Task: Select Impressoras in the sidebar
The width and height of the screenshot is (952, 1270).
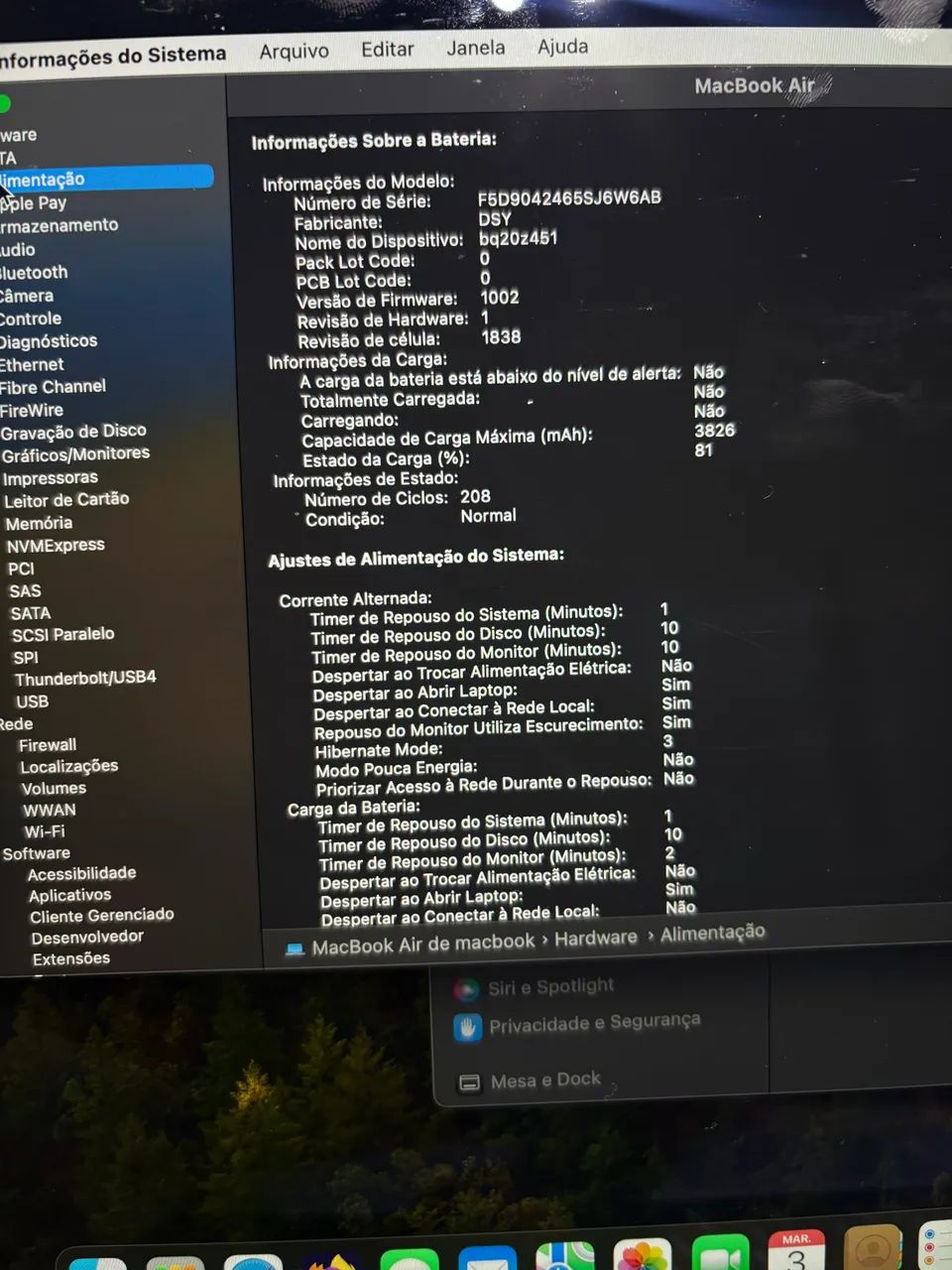Action: (x=51, y=478)
